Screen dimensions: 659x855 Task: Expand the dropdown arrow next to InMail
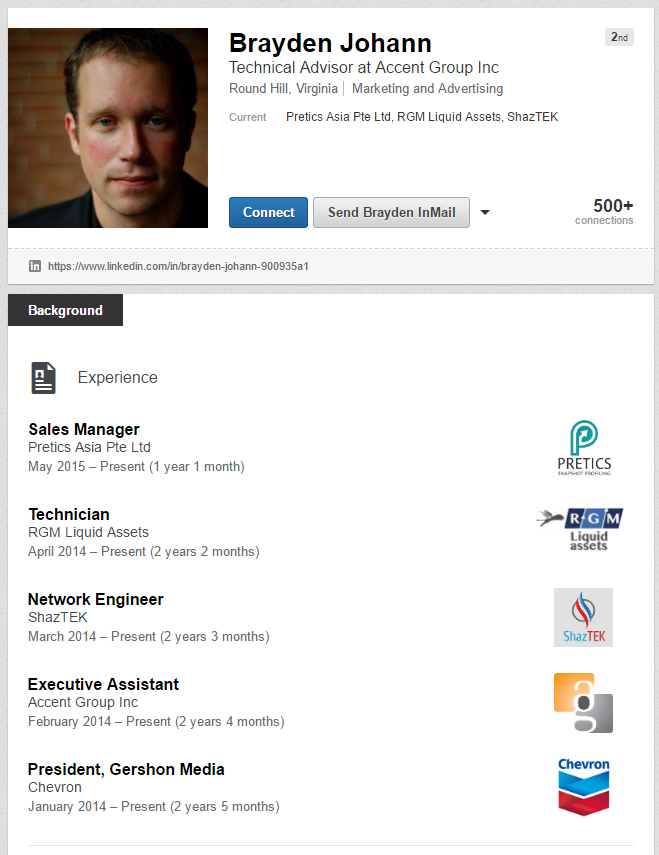tap(485, 212)
